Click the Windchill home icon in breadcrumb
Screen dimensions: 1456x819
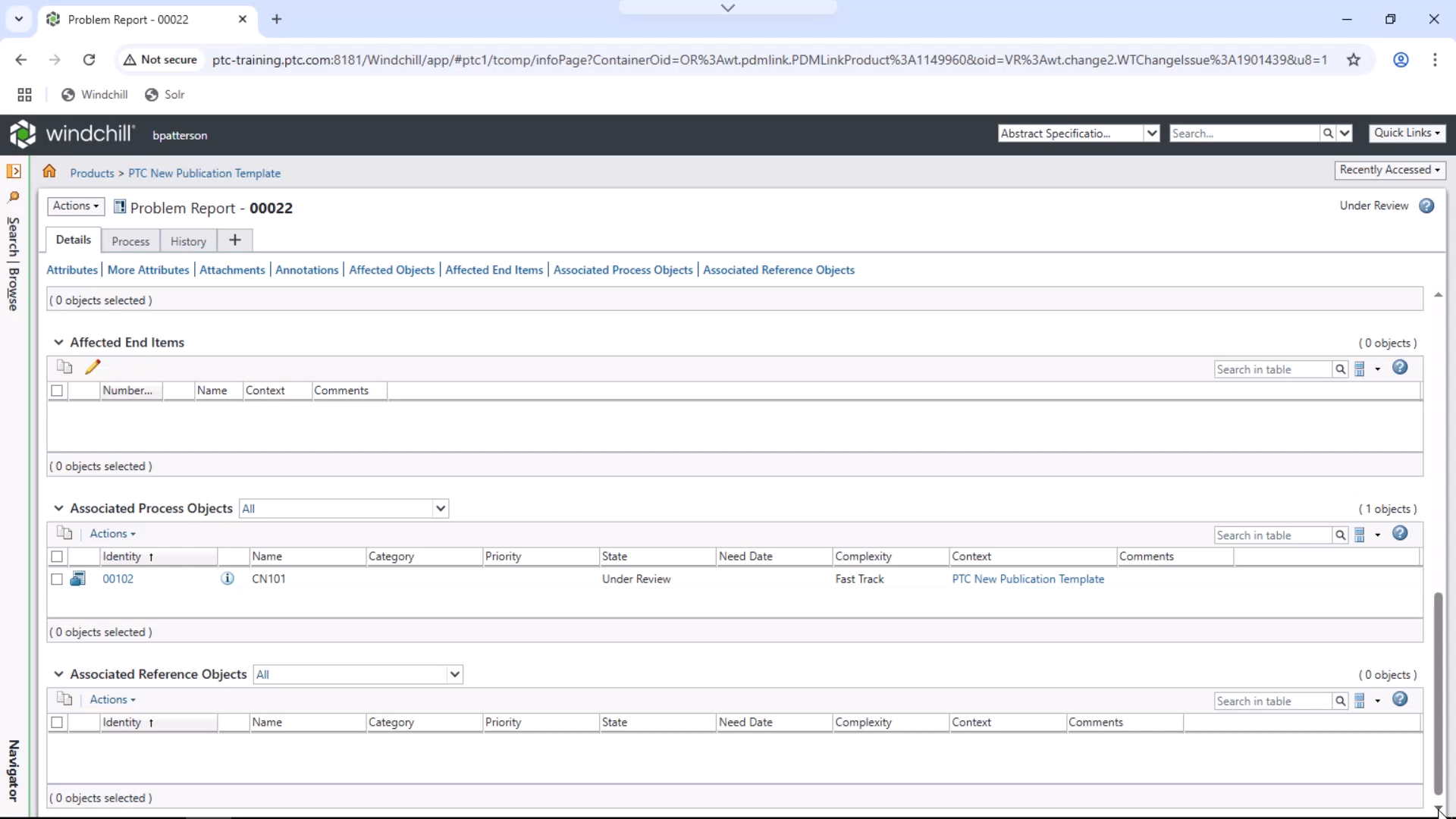(49, 171)
